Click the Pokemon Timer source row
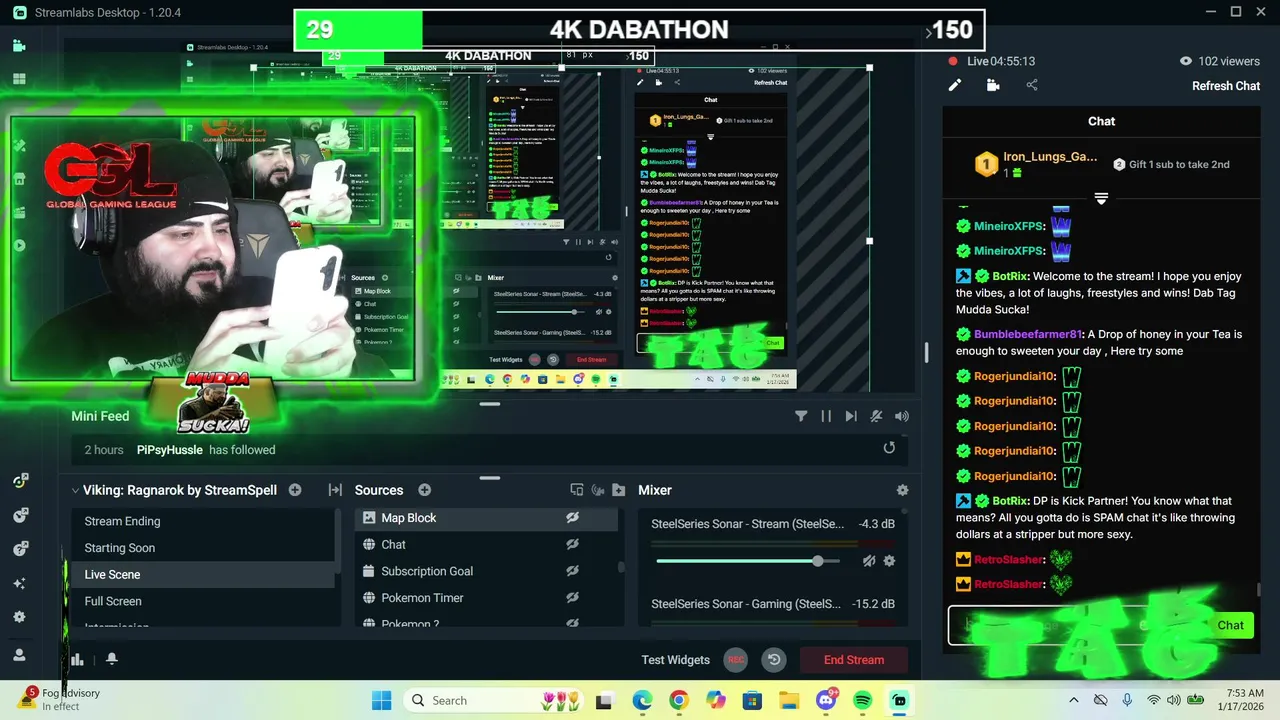Image resolution: width=1280 pixels, height=720 pixels. [486, 597]
